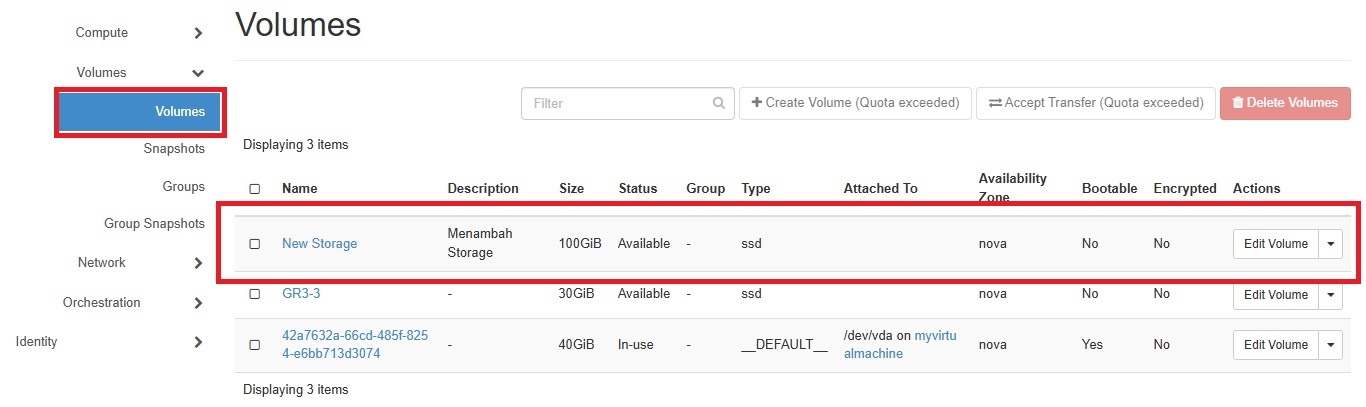Open the New Storage volume link
The height and width of the screenshot is (407, 1366).
(x=319, y=244)
